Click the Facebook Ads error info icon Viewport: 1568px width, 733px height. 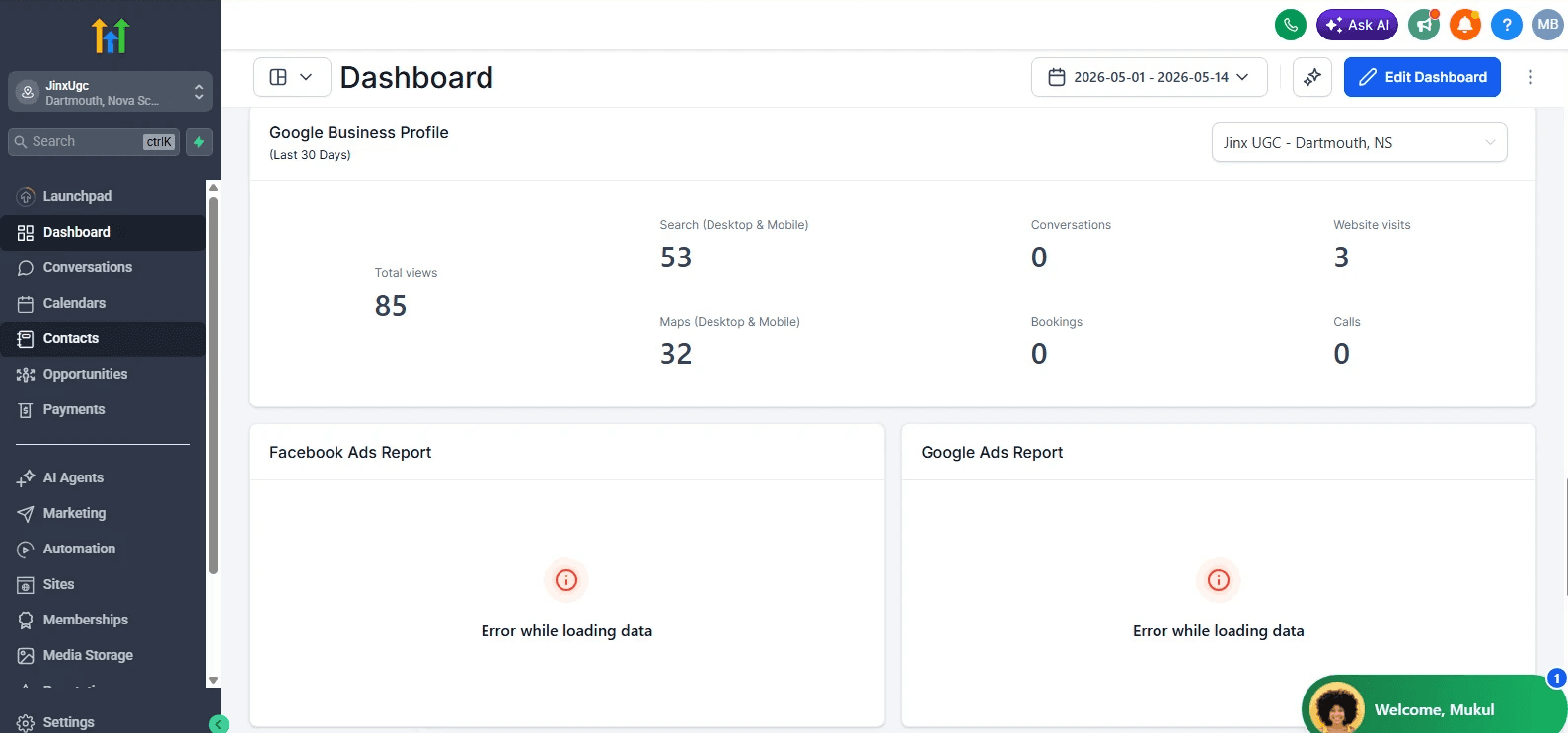566,580
